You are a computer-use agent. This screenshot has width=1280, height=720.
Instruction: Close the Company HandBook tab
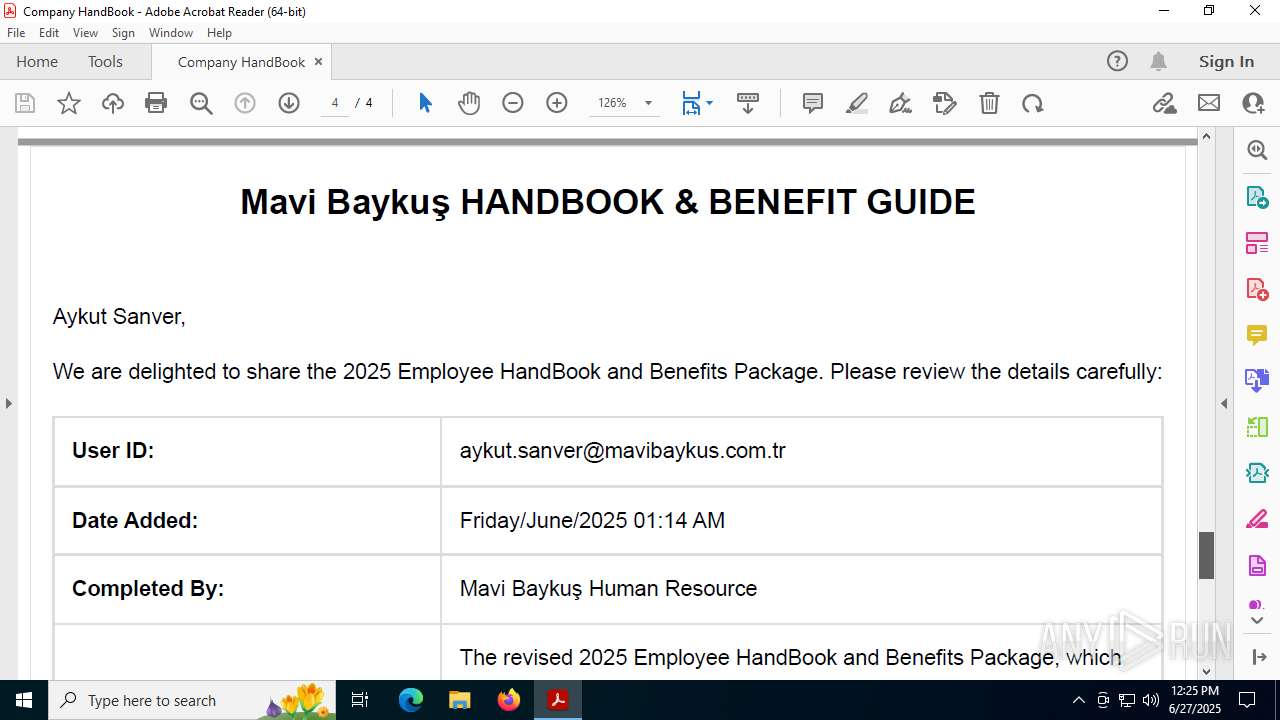(x=318, y=62)
